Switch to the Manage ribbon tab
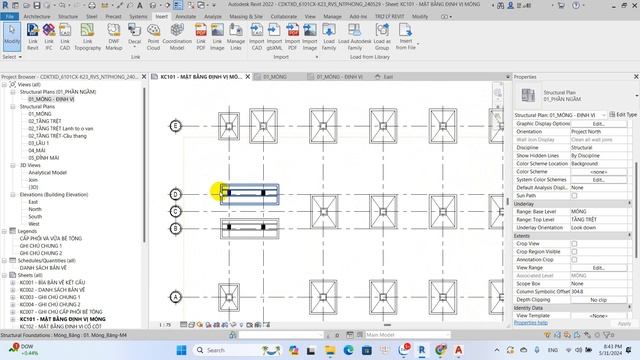 point(332,17)
